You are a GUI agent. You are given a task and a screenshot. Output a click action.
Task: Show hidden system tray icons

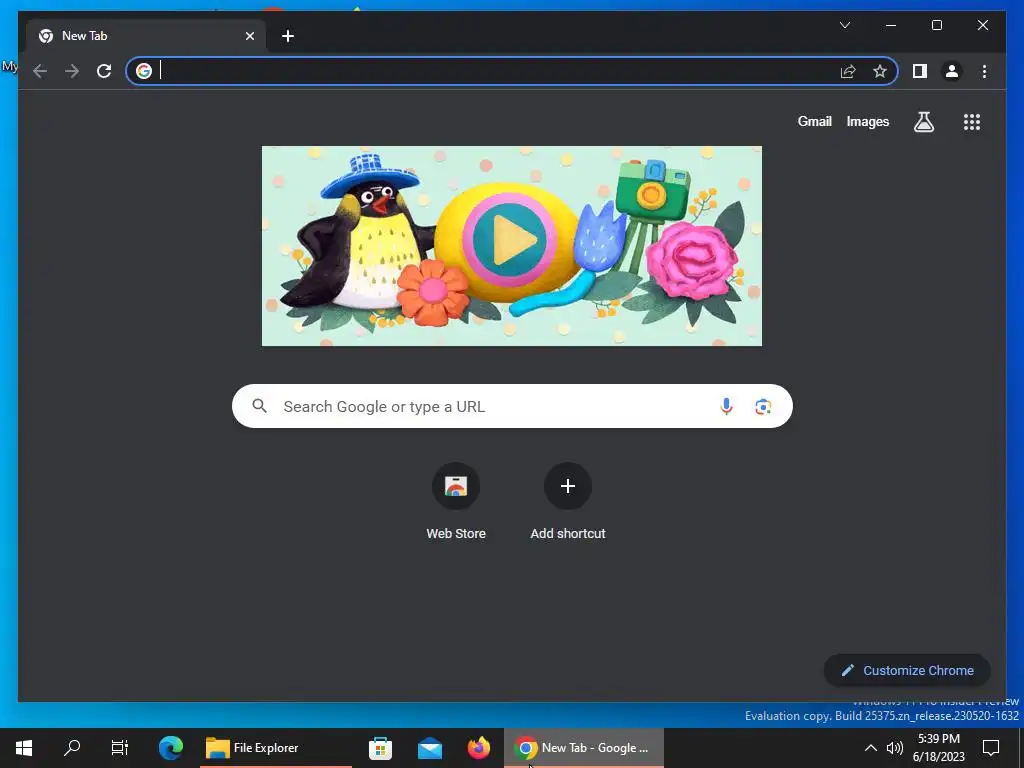coord(871,748)
